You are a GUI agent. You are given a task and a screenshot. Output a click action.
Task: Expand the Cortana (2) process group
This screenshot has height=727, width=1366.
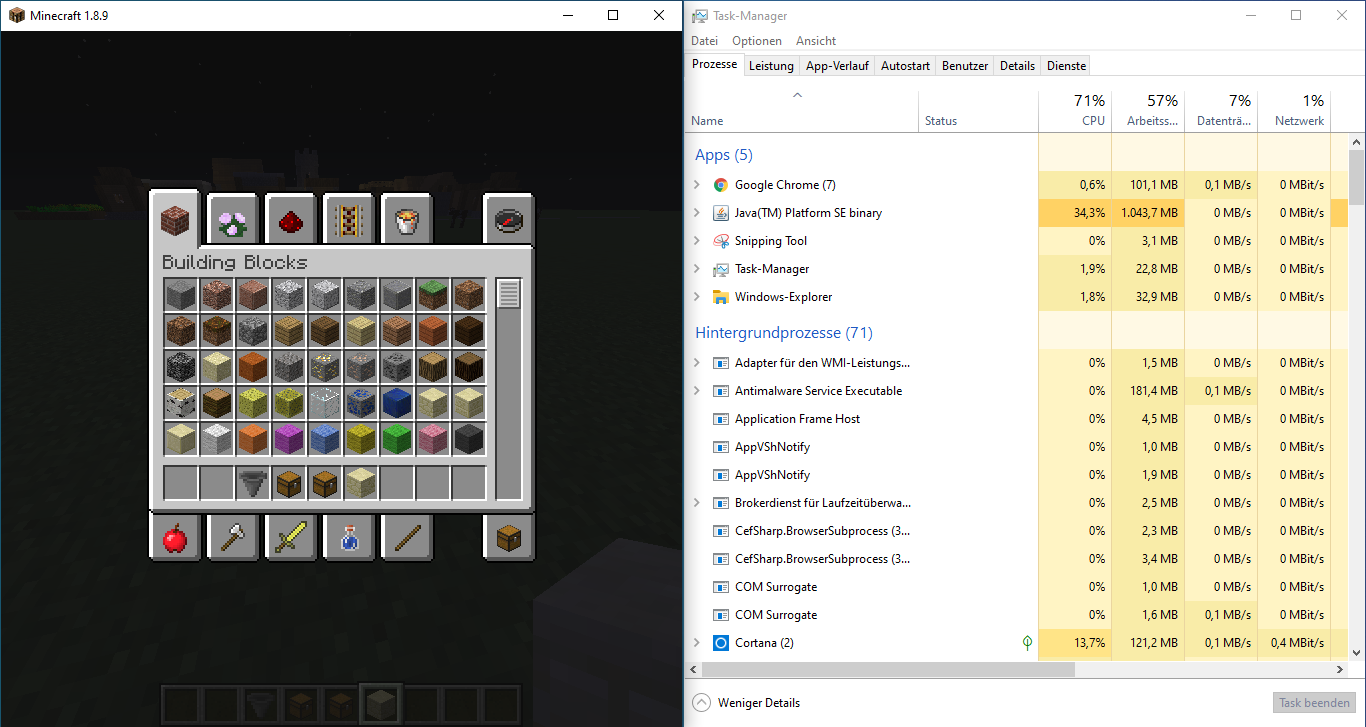click(x=697, y=643)
